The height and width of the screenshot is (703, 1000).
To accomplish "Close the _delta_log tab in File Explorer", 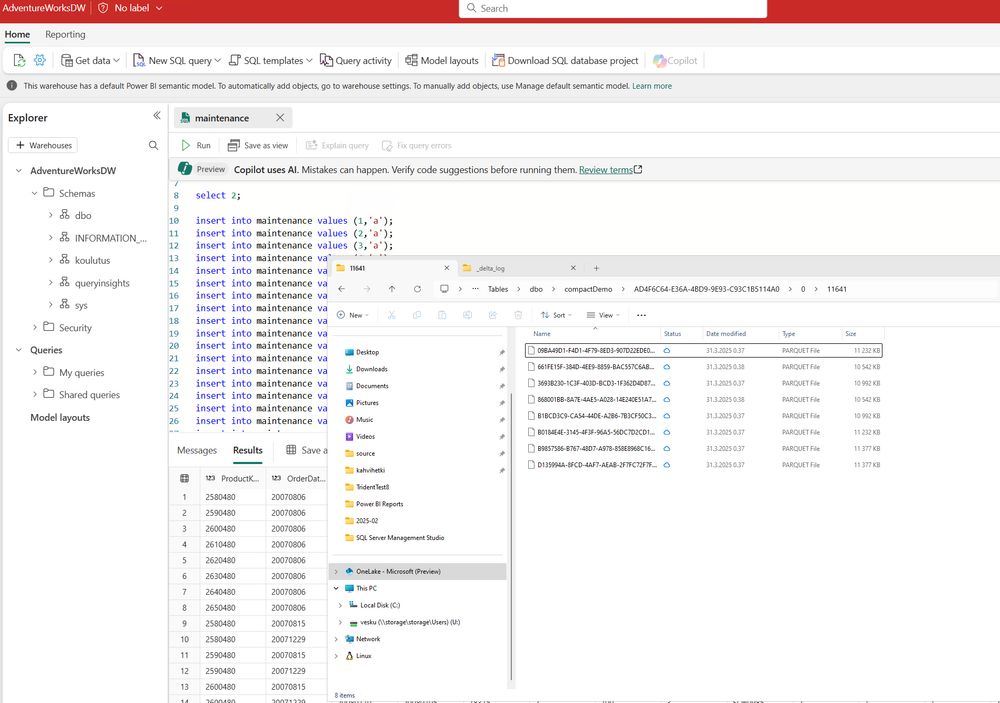I will [573, 268].
